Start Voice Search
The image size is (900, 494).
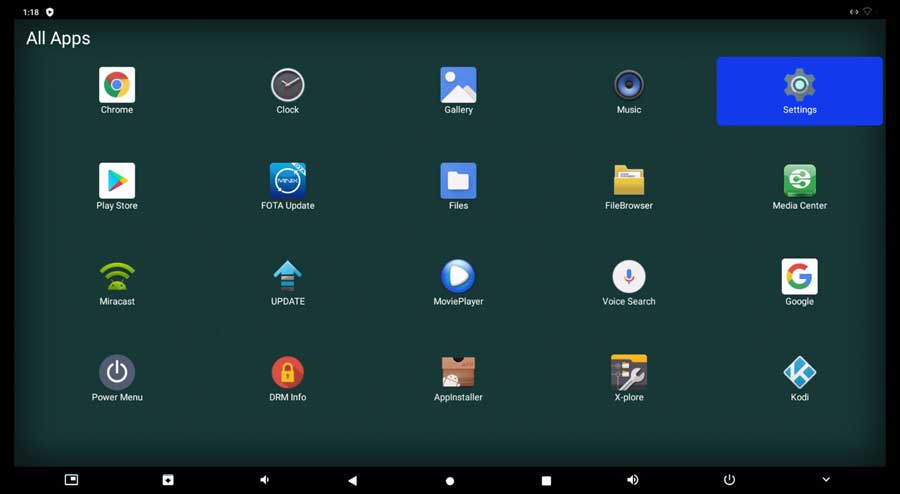tap(629, 282)
